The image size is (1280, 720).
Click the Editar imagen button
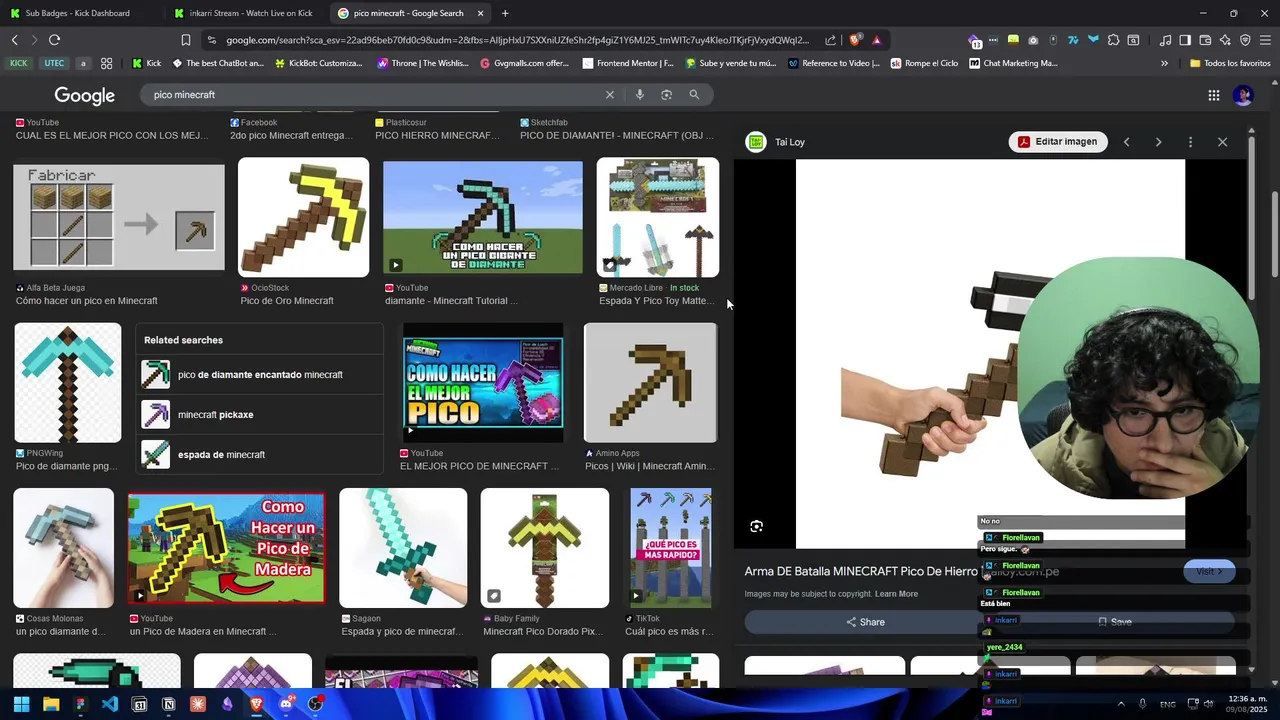point(1058,142)
